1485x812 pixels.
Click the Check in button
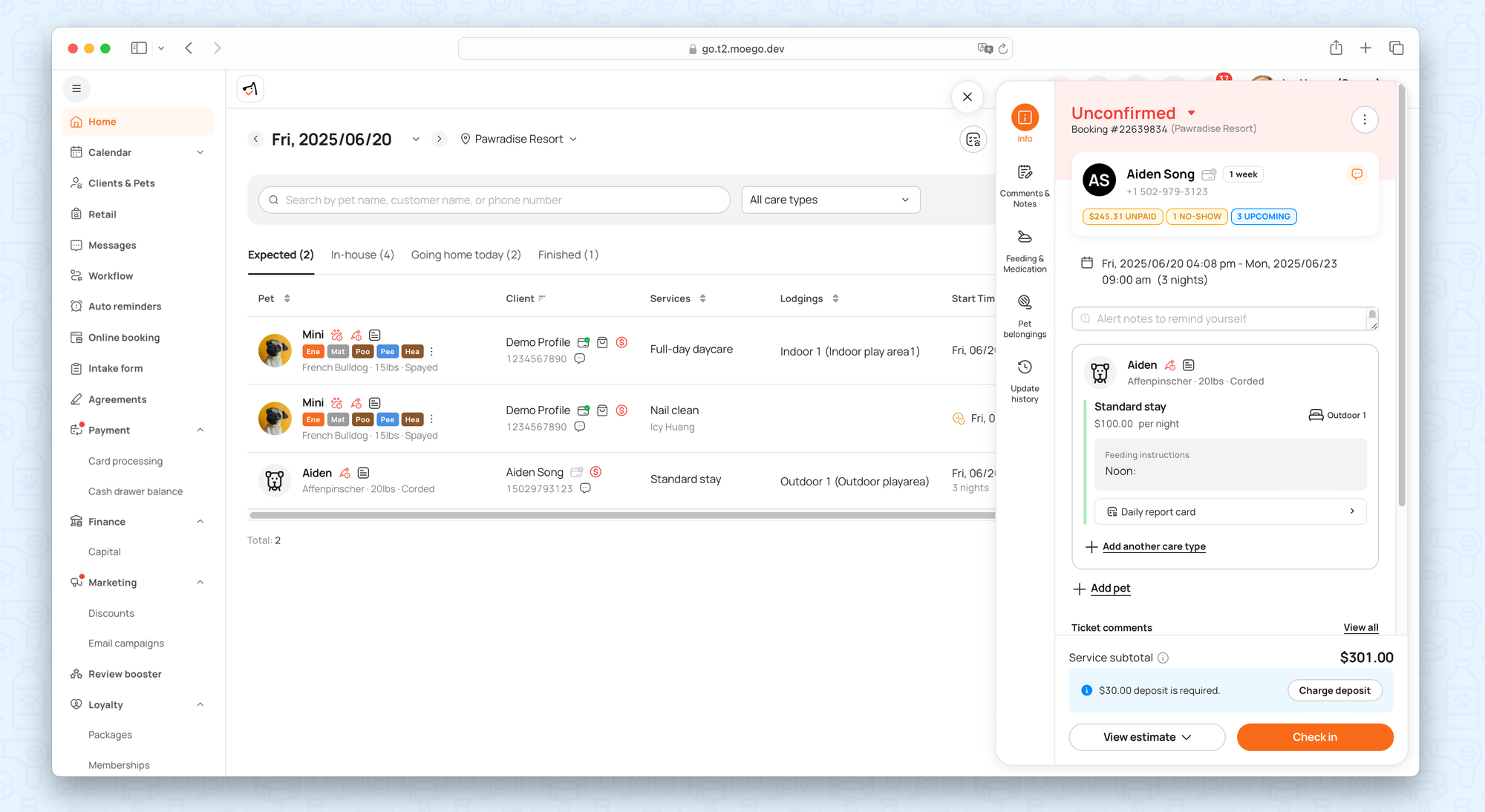tap(1314, 737)
